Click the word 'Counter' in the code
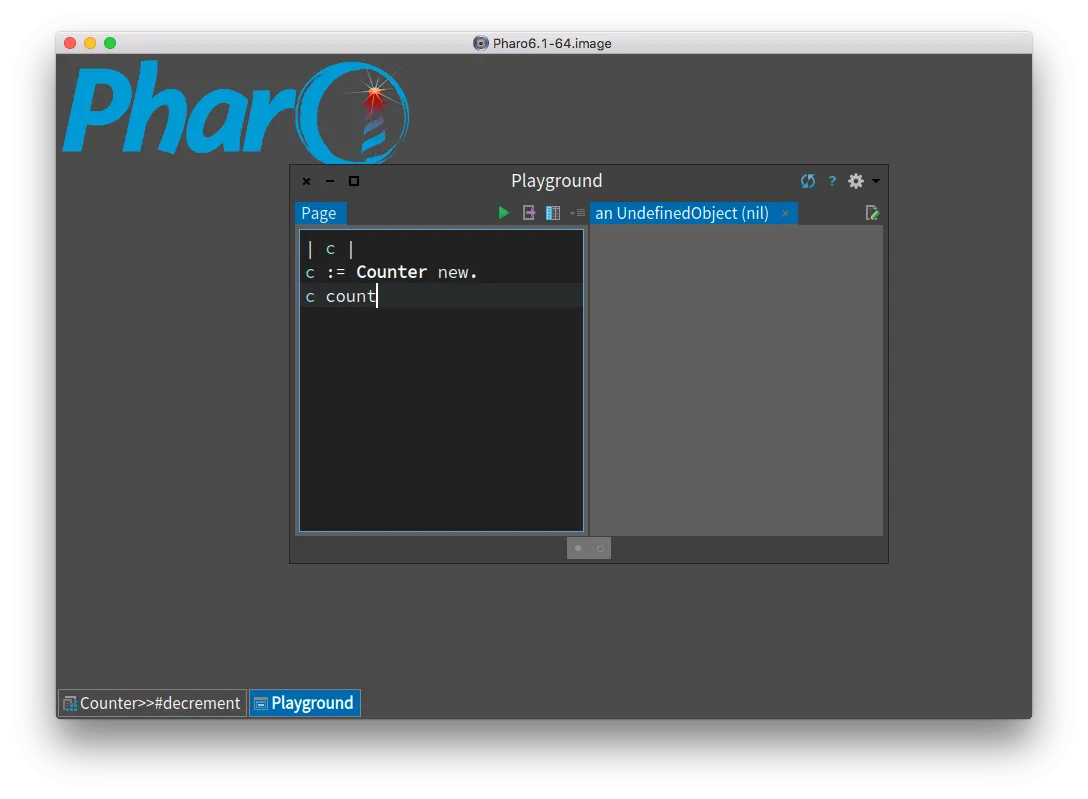 391,272
